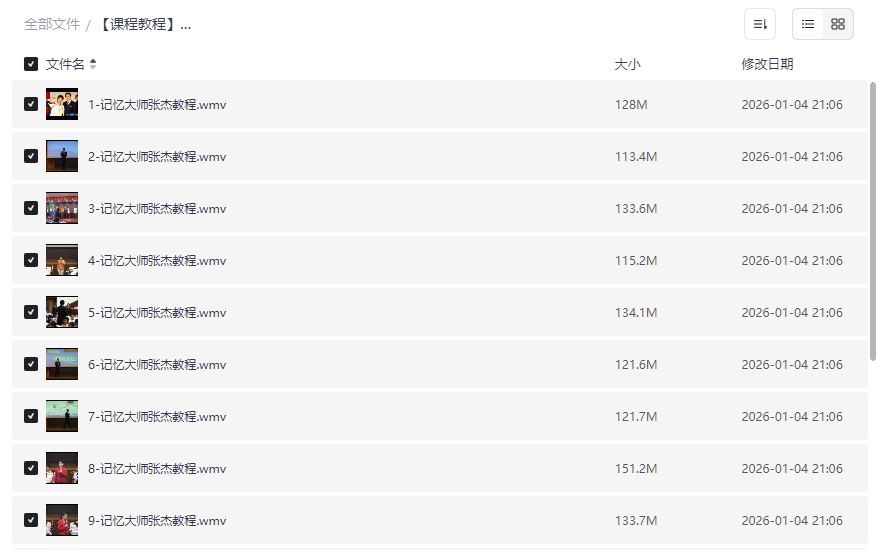This screenshot has width=878, height=550.
Task: Open thumbnail of 8-记忆大师张杰教程.wmv
Action: [x=62, y=468]
